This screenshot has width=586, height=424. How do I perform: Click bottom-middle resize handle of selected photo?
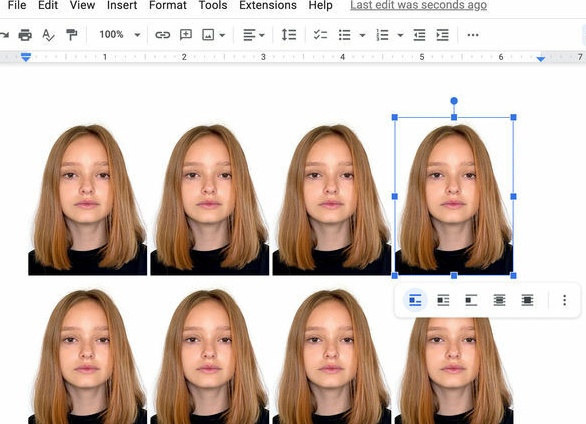point(454,275)
